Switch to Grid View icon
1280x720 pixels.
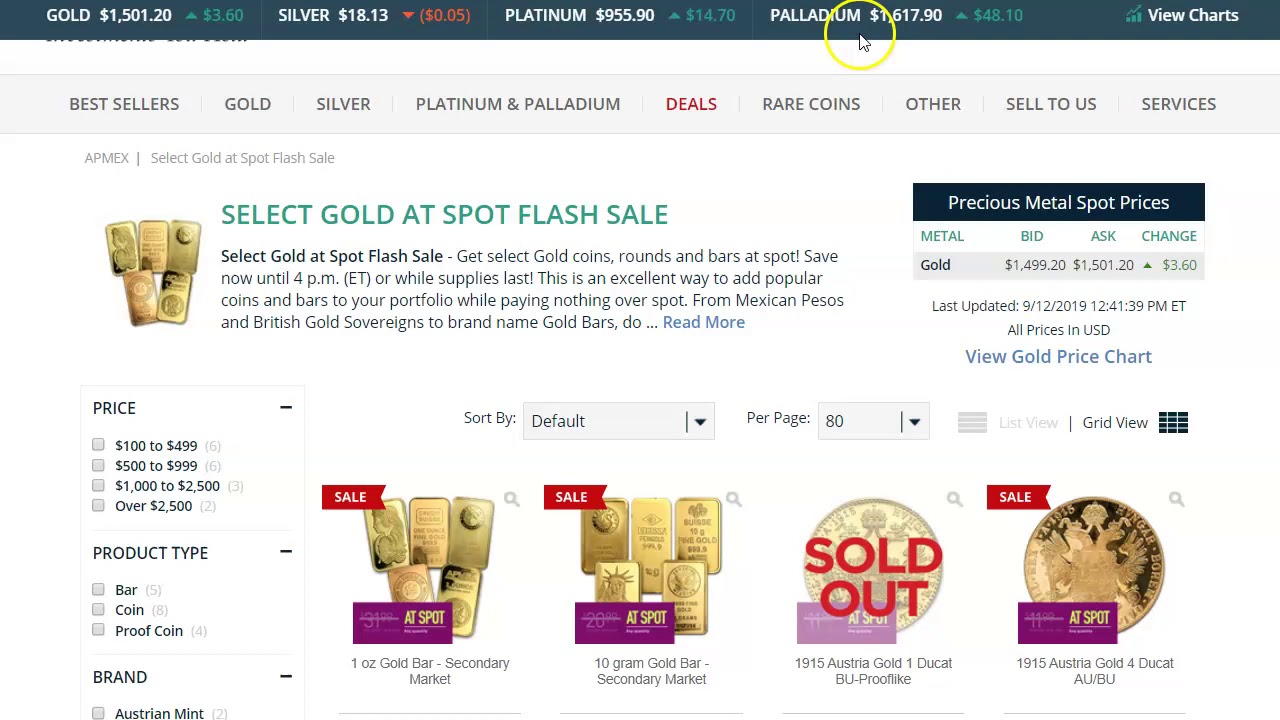pyautogui.click(x=1173, y=422)
